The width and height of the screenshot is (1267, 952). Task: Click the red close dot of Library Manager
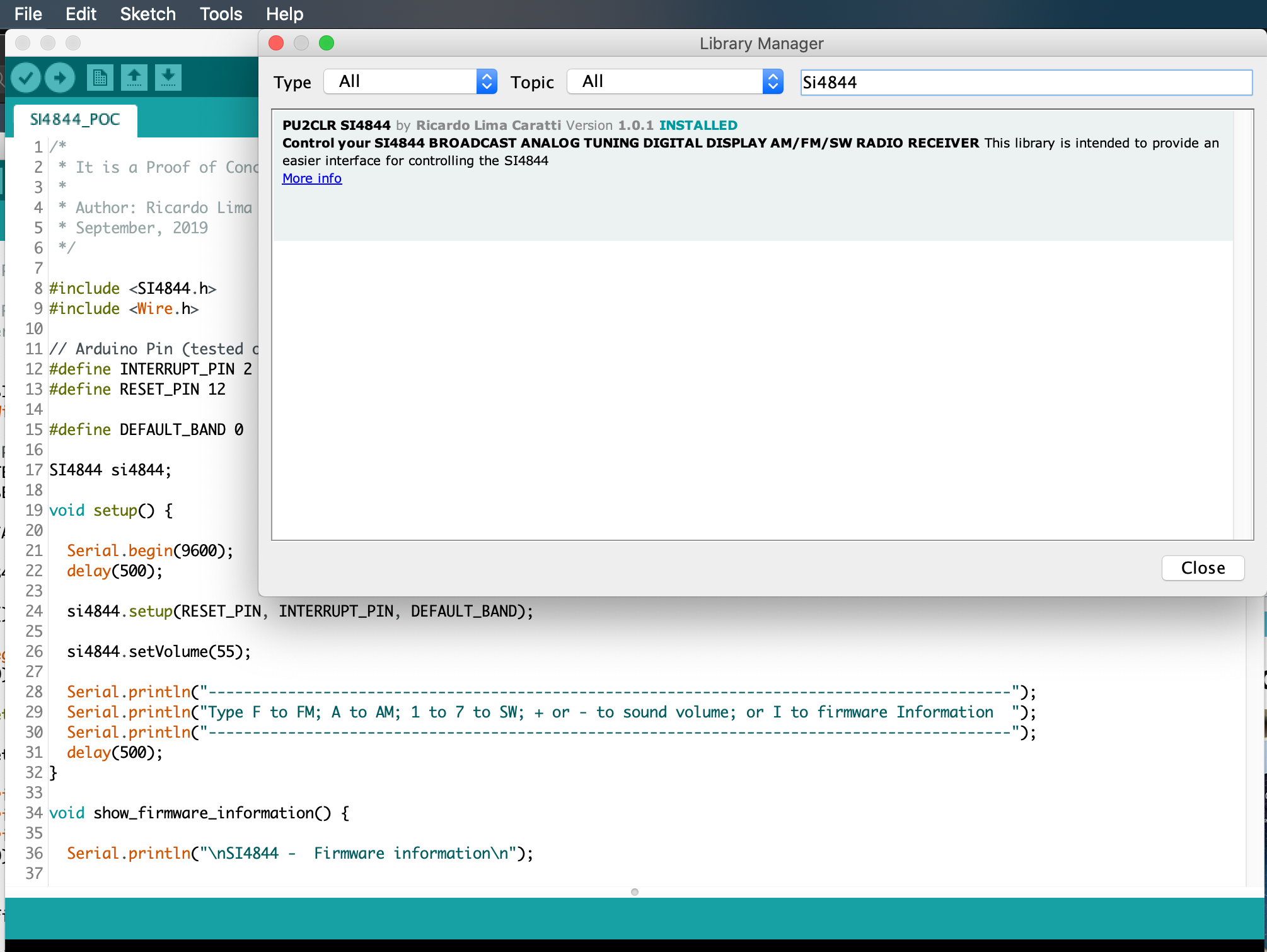click(x=276, y=43)
